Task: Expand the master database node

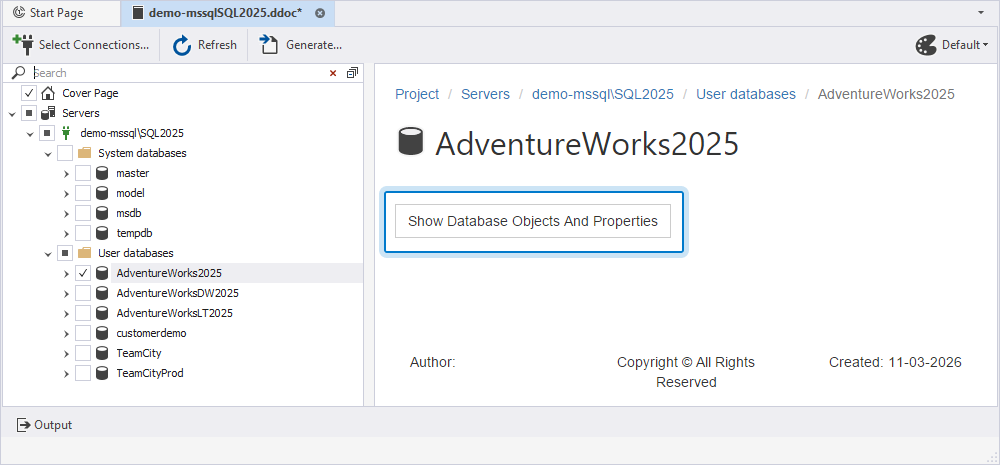Action: (x=66, y=173)
